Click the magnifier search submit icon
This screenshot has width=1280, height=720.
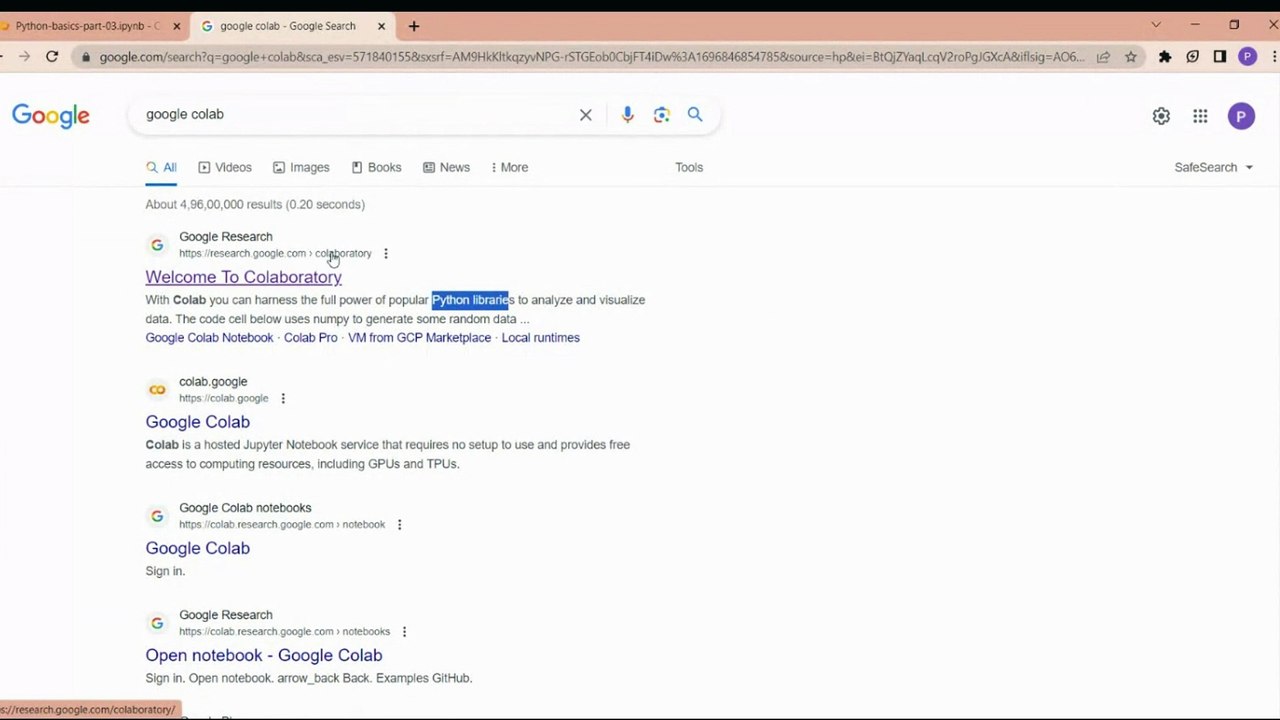coord(695,115)
